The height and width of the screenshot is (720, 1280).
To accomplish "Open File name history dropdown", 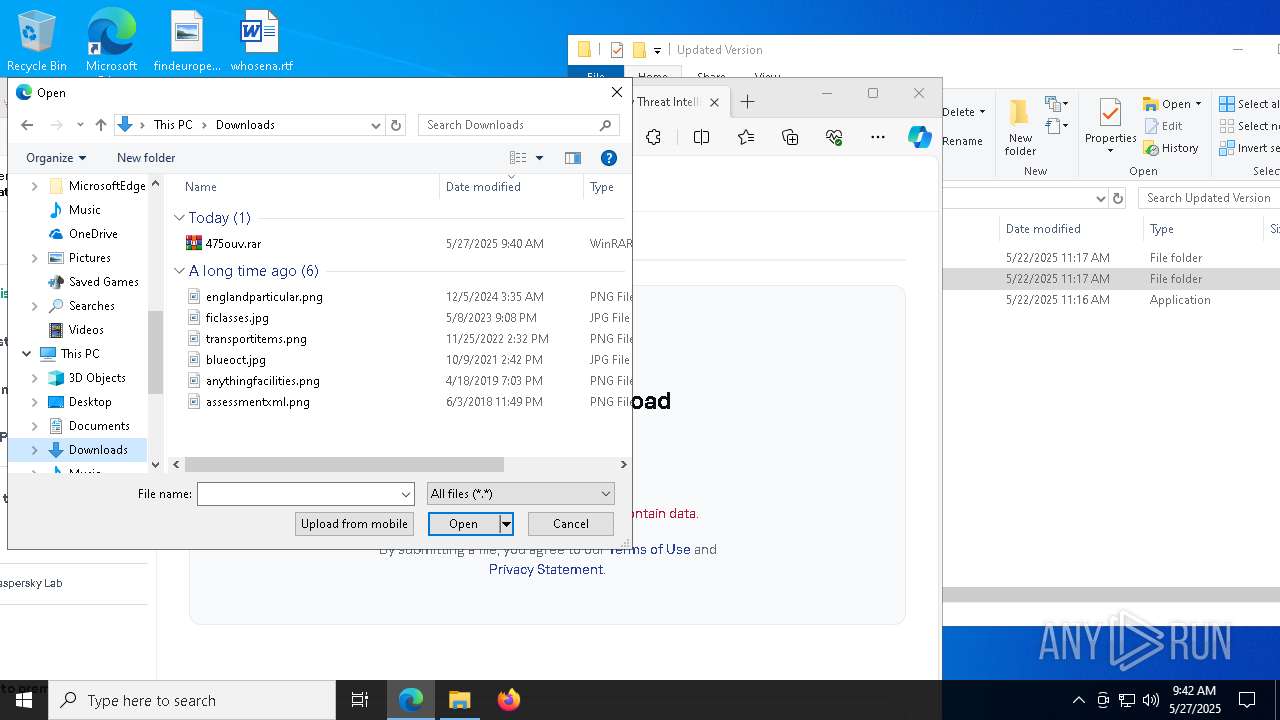I will [x=405, y=494].
